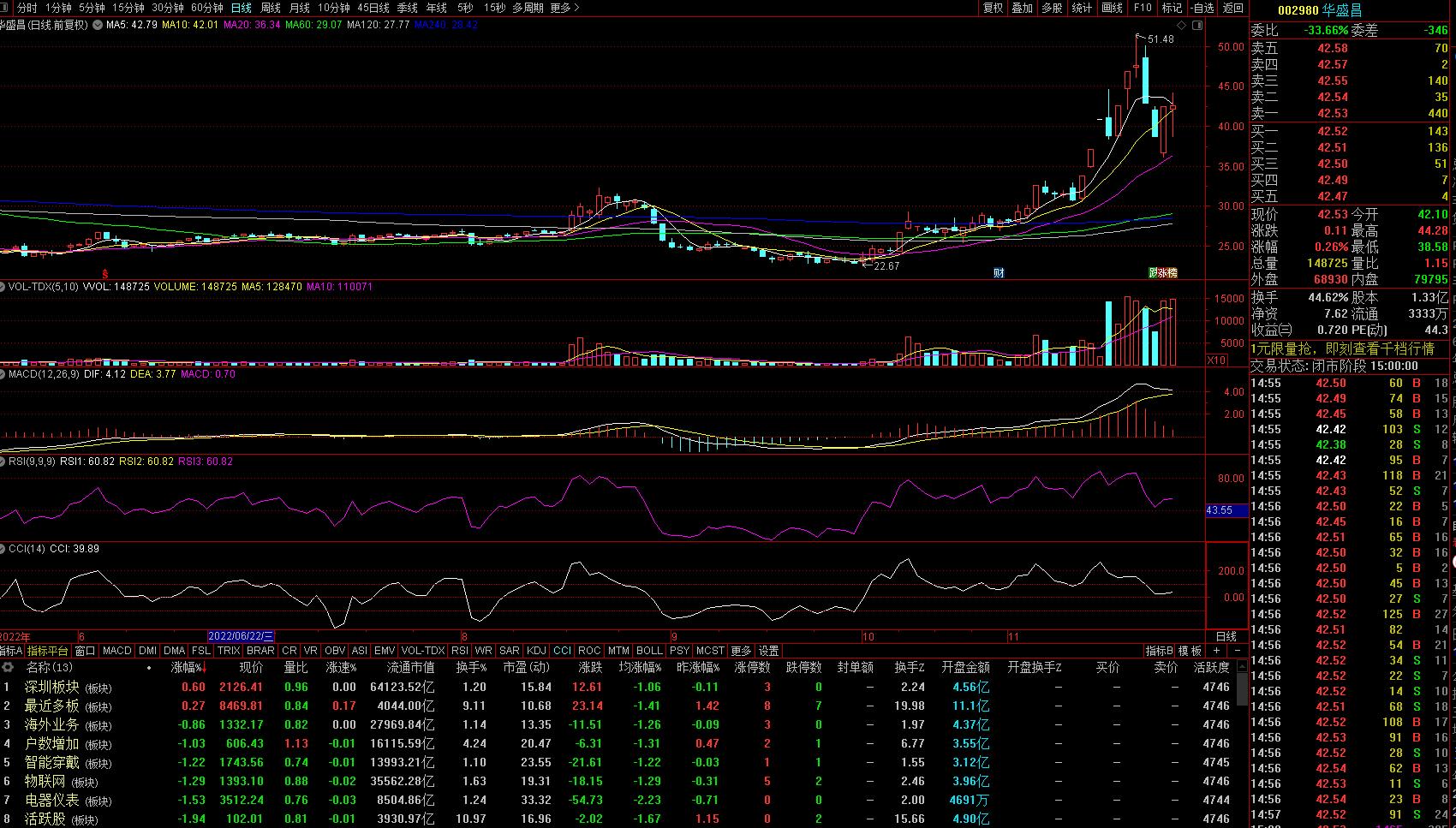Click the 2022/06/22 date marker on the timeline

pos(241,636)
